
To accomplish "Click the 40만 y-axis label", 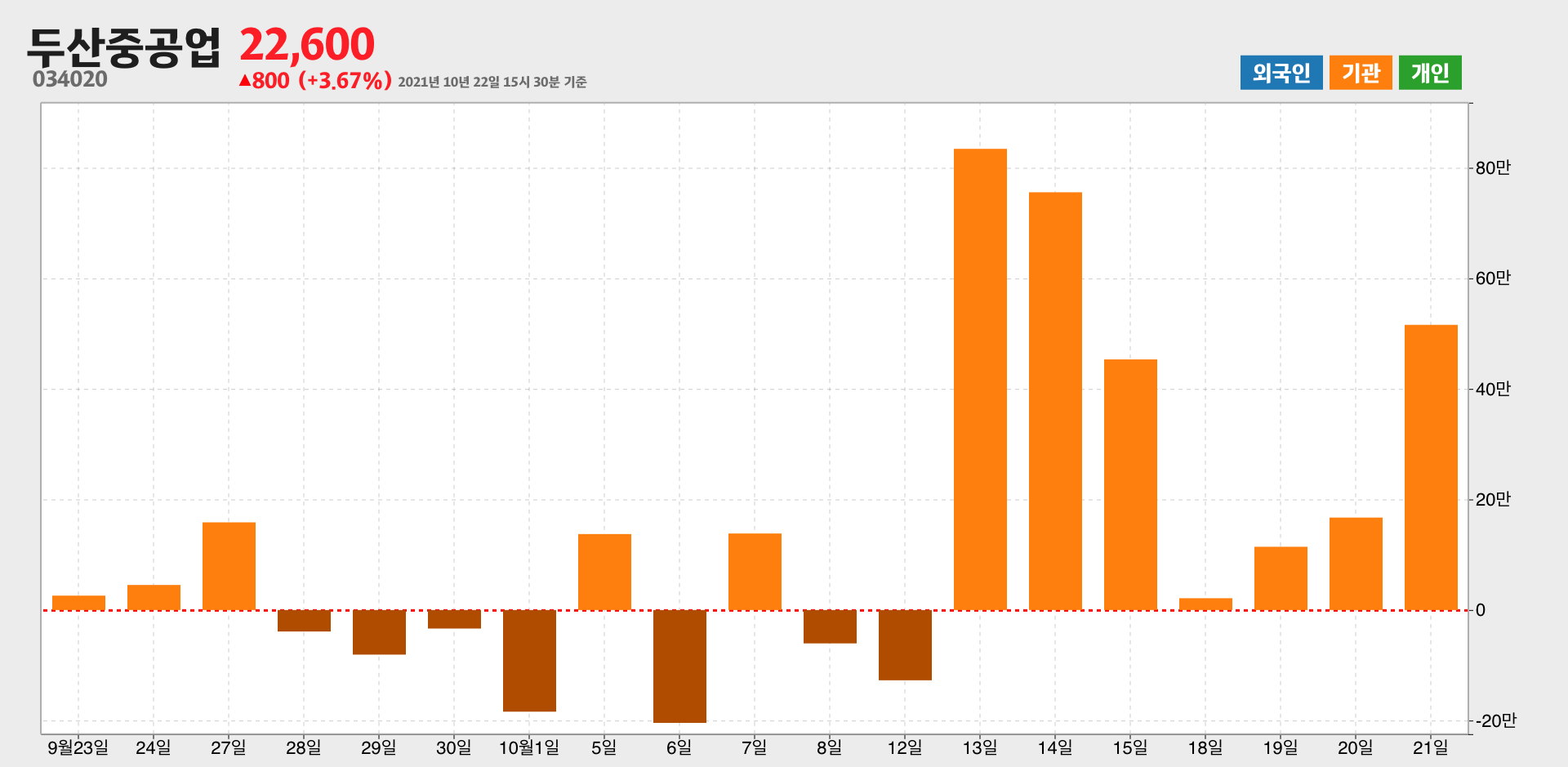I will [1493, 390].
